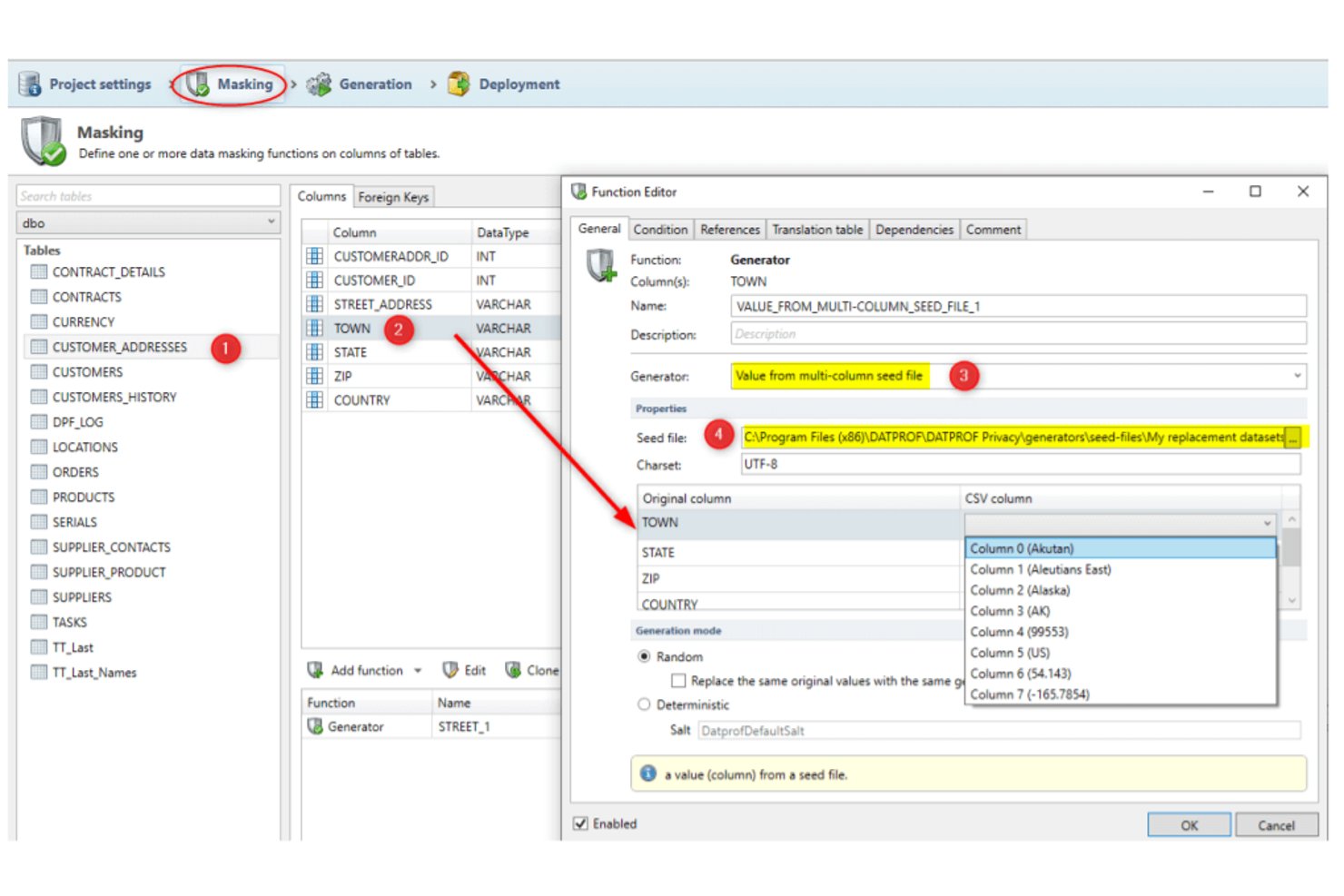Viewport: 1344px width, 896px height.
Task: Click the Salt input field
Action: click(999, 730)
